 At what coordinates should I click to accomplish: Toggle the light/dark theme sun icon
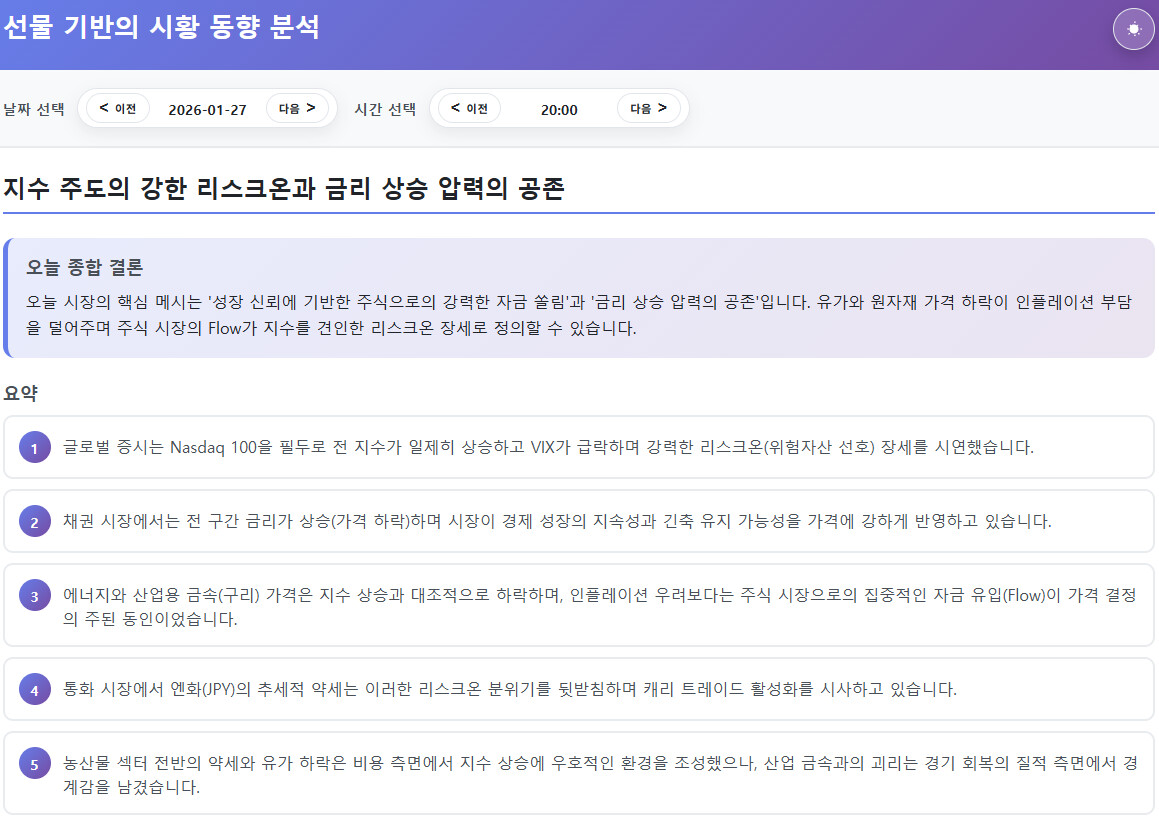point(1133,29)
